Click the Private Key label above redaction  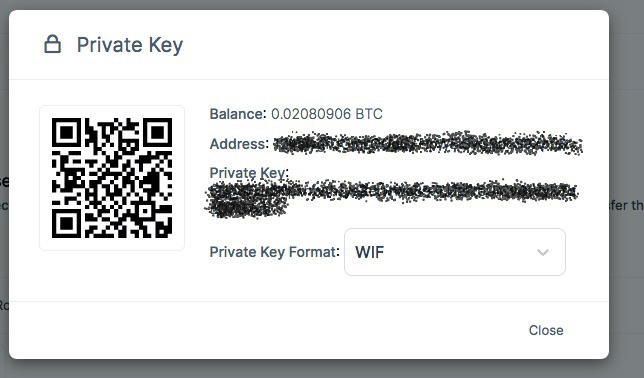coord(249,173)
